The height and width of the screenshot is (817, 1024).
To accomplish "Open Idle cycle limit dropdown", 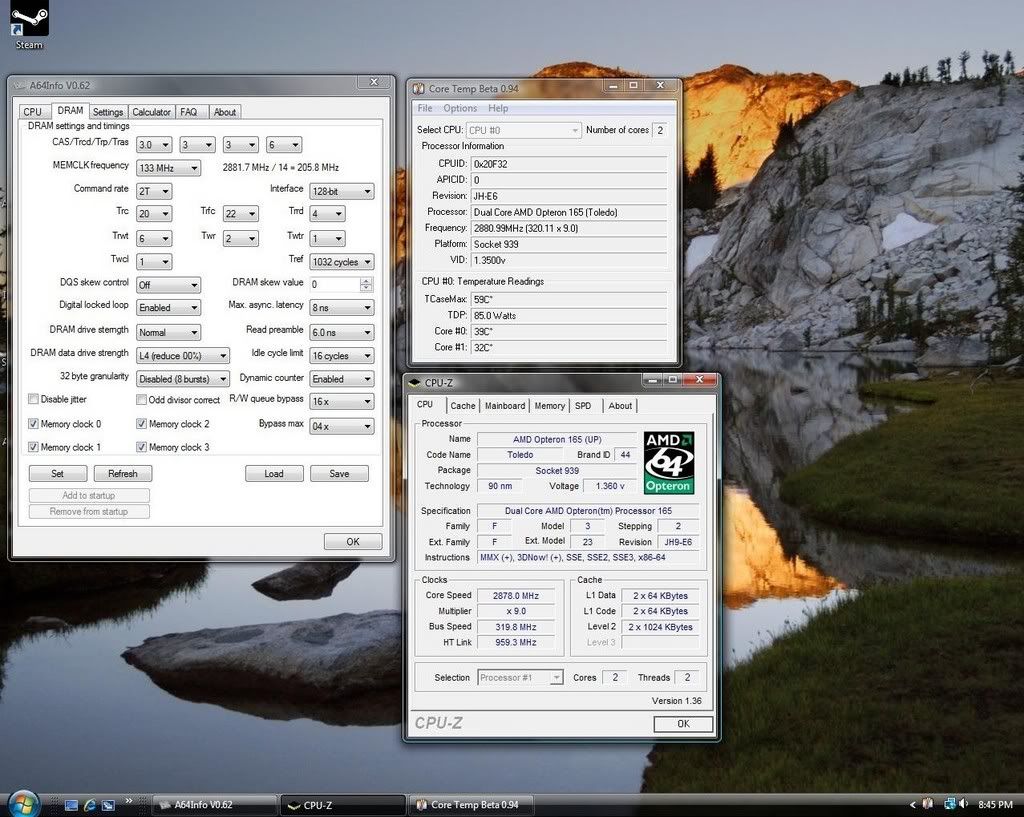I will (342, 356).
